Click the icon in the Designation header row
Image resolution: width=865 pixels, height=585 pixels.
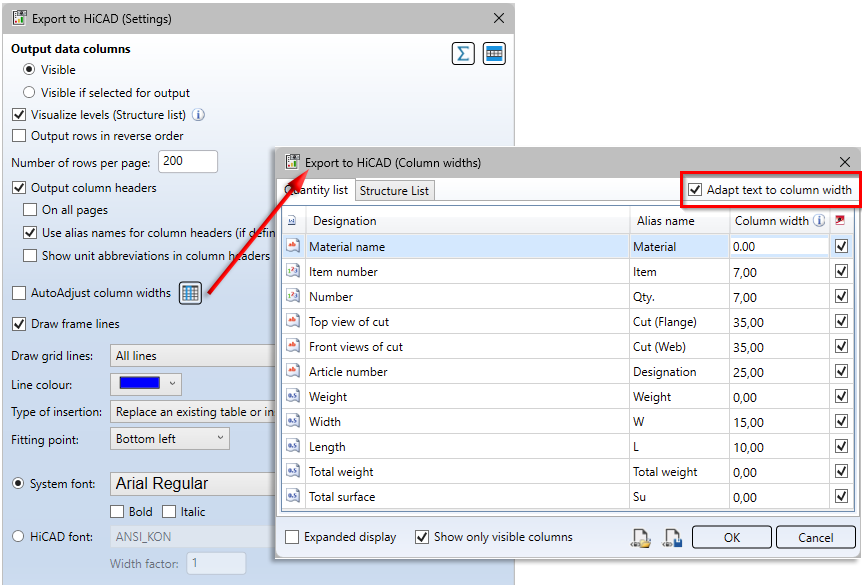292,221
